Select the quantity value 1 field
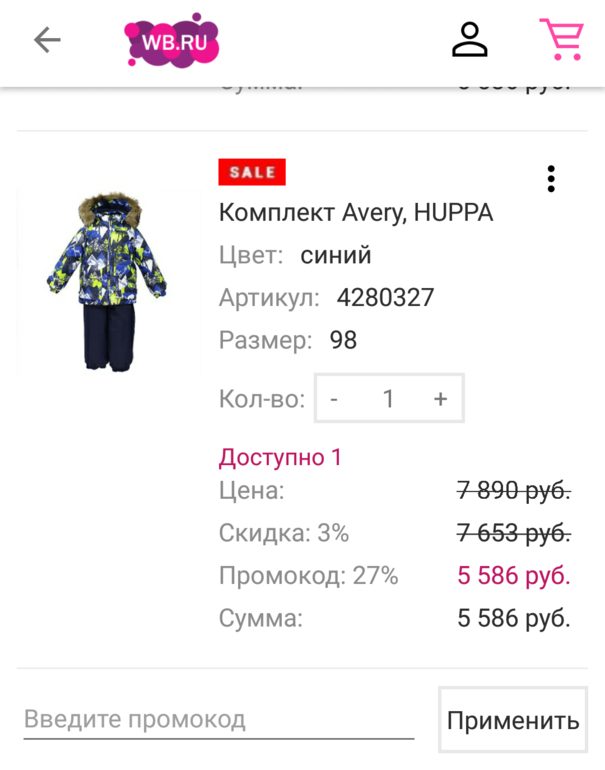Image resolution: width=605 pixels, height=770 pixels. [x=388, y=398]
